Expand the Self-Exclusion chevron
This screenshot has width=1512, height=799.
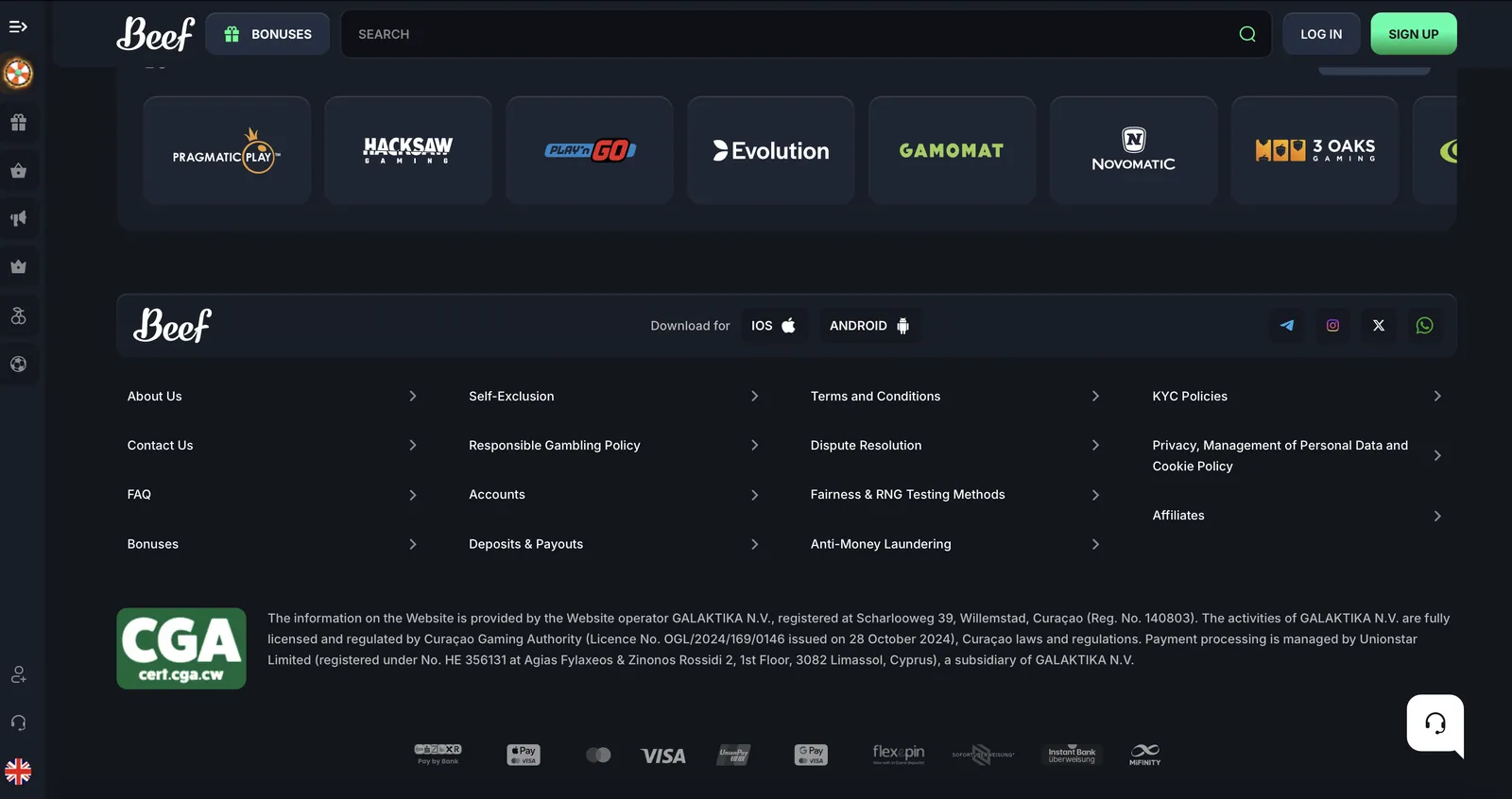point(754,397)
